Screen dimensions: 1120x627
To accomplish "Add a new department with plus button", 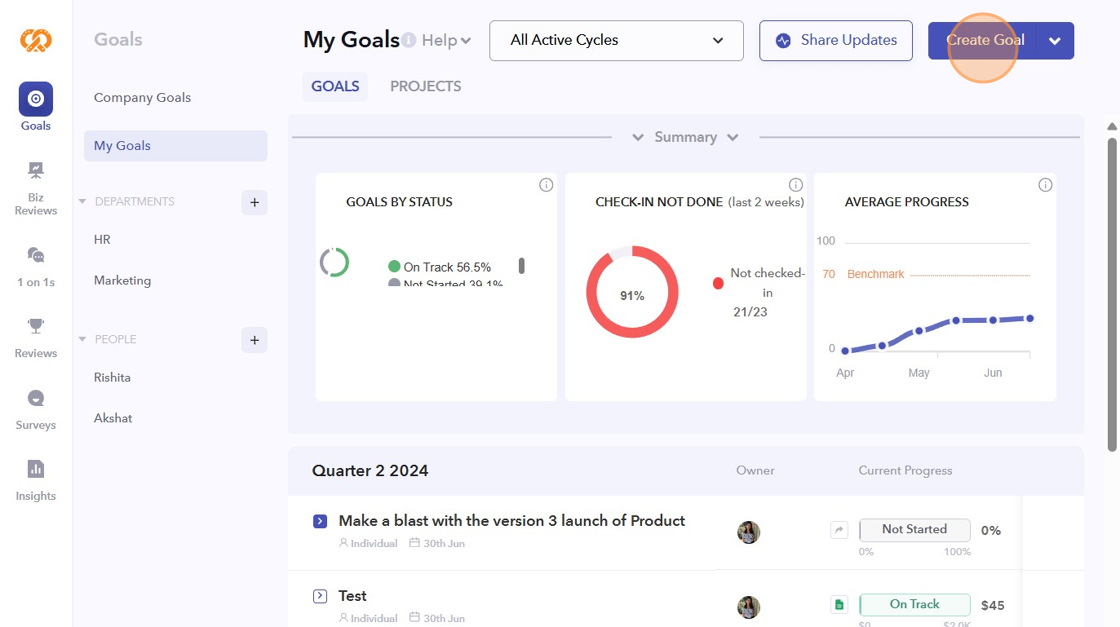I will pos(254,202).
